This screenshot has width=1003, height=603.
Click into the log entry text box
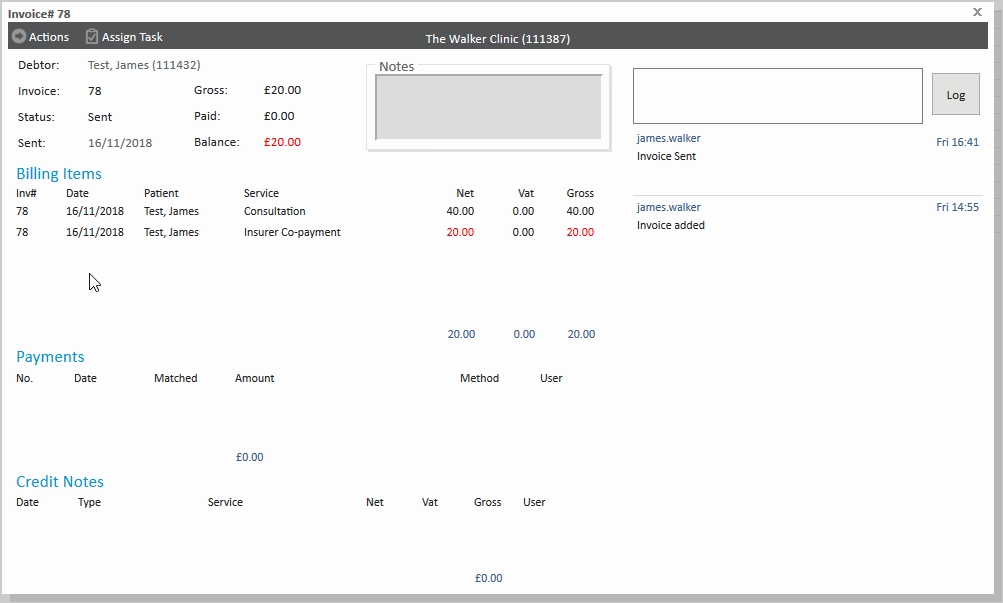point(777,96)
